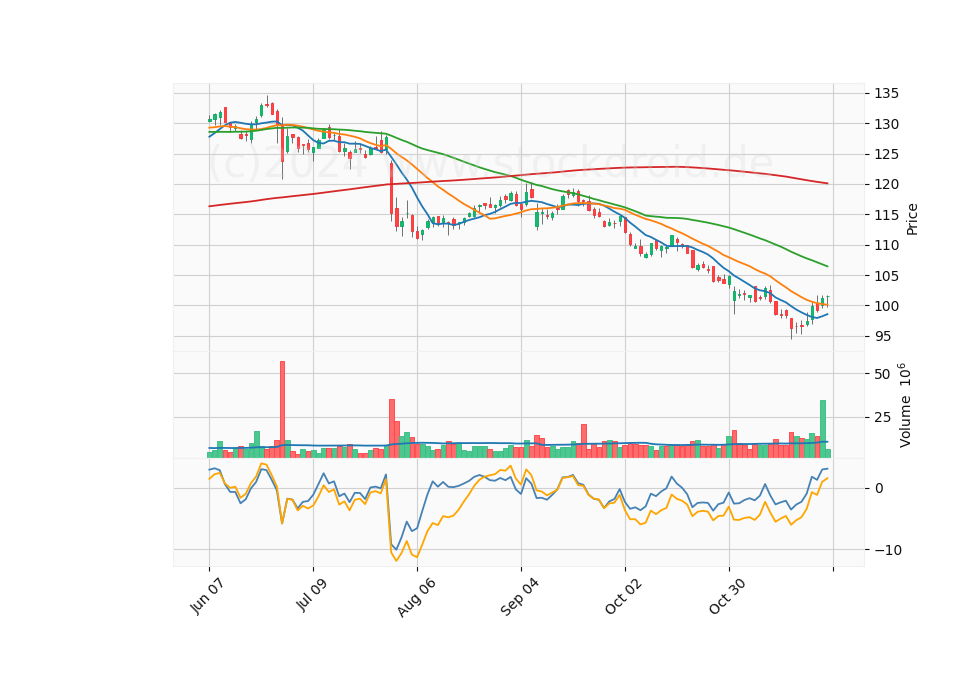
Task: Click the 130 price axis label
Action: (x=886, y=124)
